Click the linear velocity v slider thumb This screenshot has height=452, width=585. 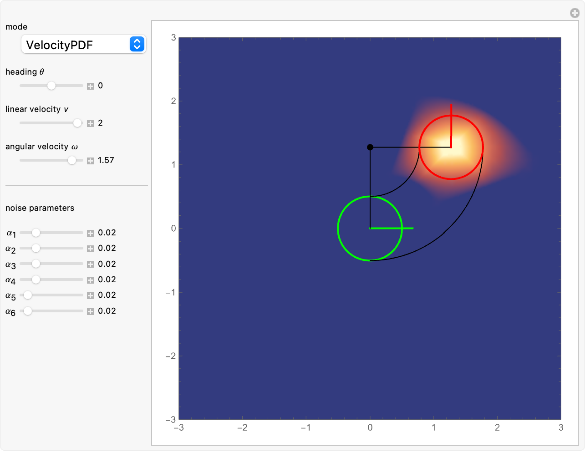pyautogui.click(x=77, y=123)
